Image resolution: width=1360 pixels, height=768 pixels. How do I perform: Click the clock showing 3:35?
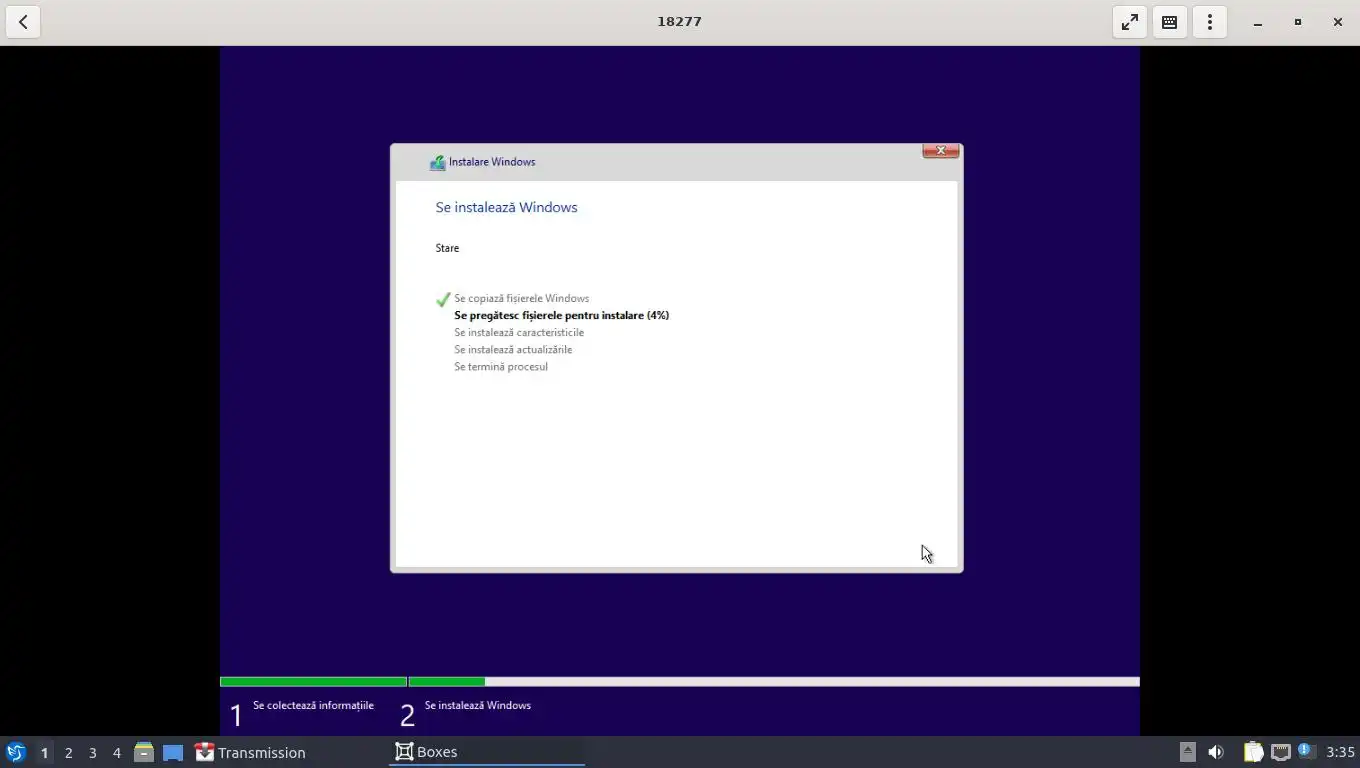click(1340, 752)
